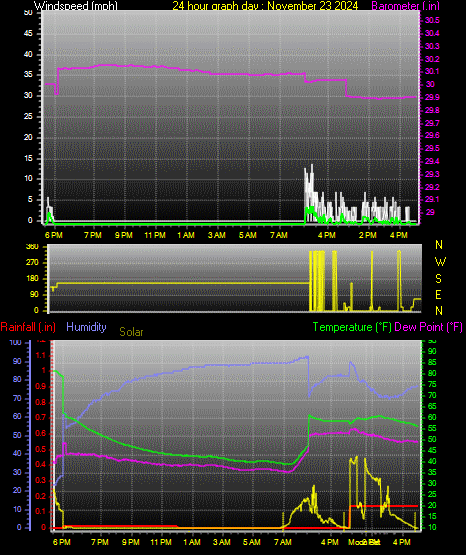Click the 5 AM label under bottom graph
The width and height of the screenshot is (466, 555).
[x=252, y=542]
